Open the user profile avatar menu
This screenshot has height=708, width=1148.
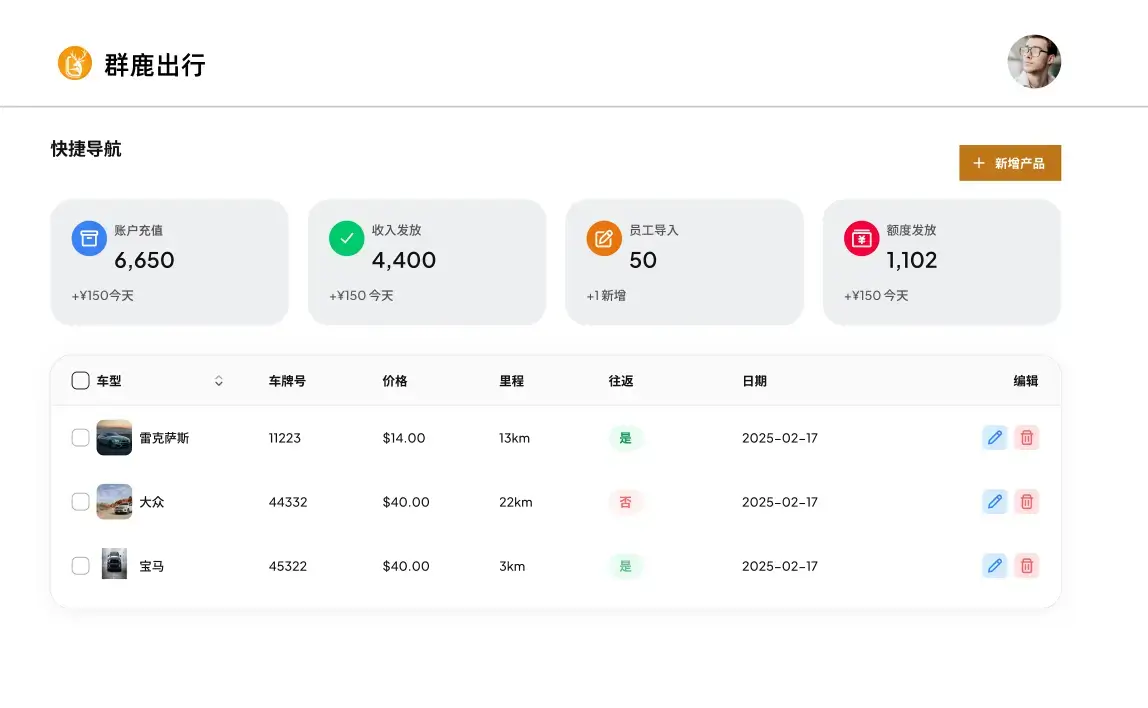coord(1033,62)
